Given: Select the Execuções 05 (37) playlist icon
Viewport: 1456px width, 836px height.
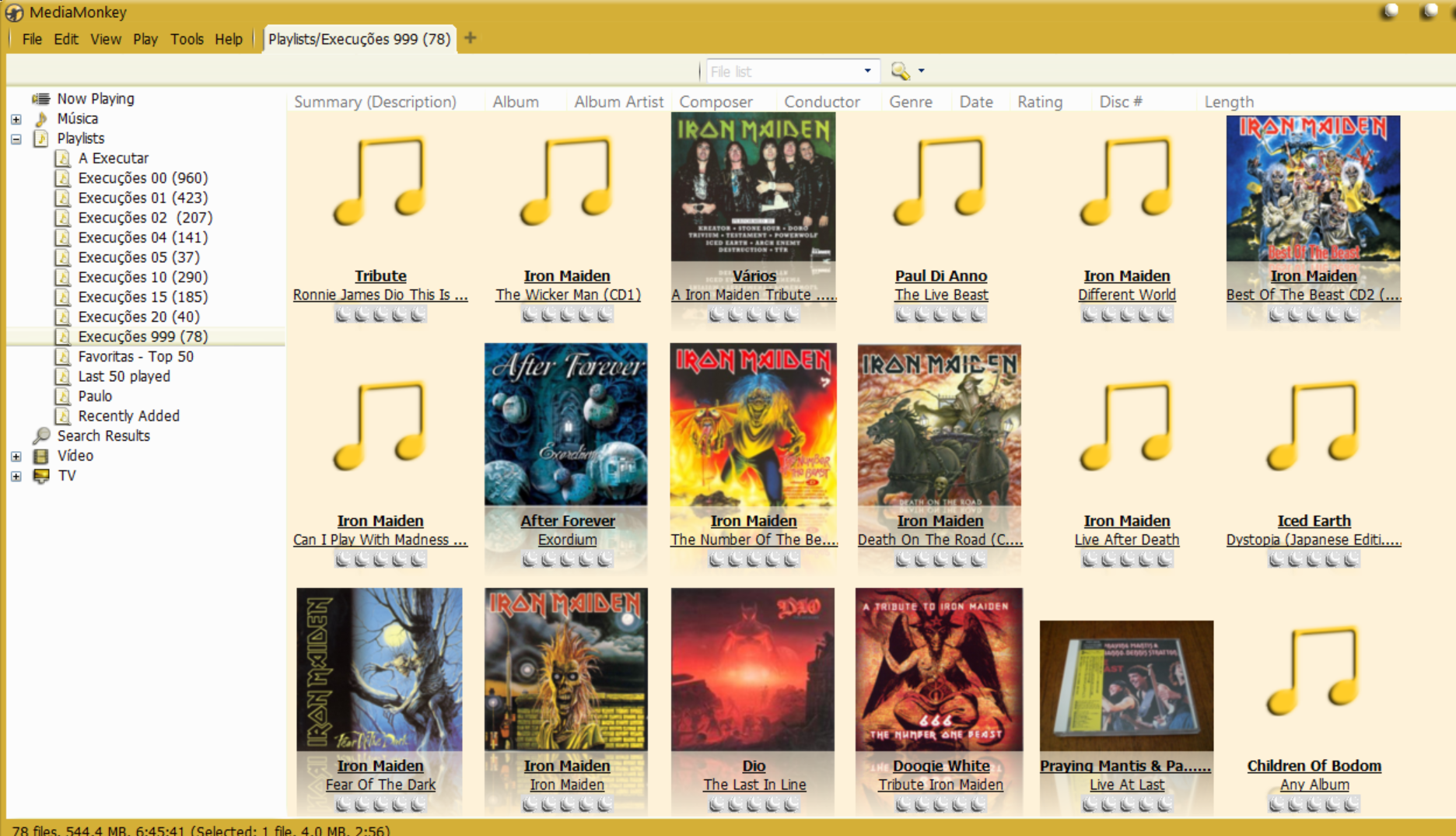Looking at the screenshot, I should (x=63, y=257).
